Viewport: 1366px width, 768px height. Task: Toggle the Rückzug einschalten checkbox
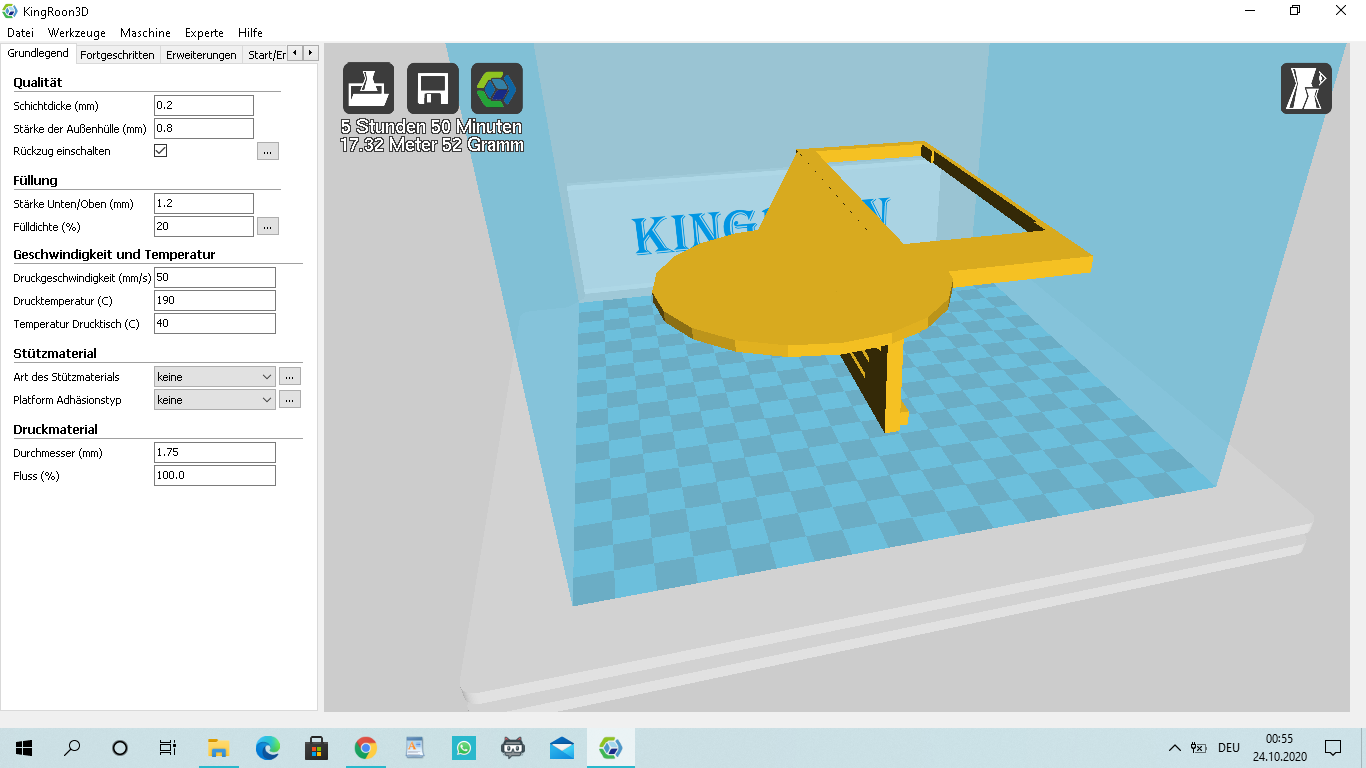[x=161, y=151]
